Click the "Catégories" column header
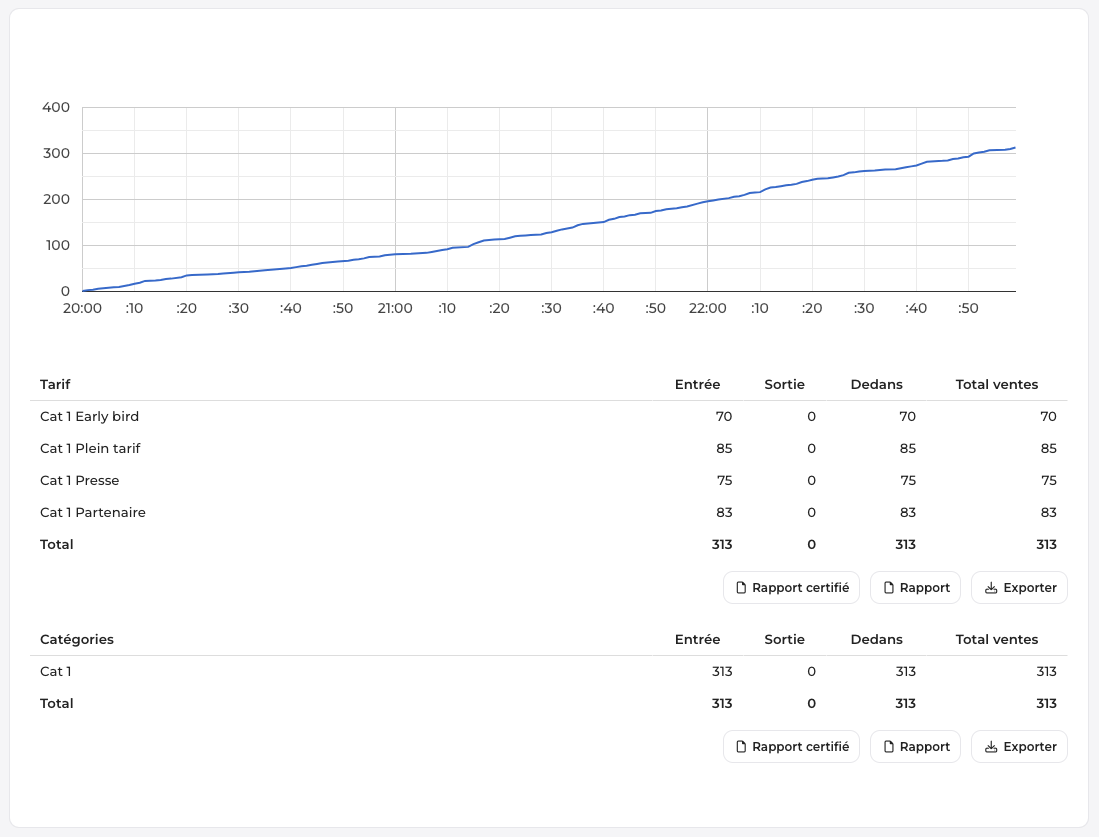The width and height of the screenshot is (1099, 837). (77, 640)
